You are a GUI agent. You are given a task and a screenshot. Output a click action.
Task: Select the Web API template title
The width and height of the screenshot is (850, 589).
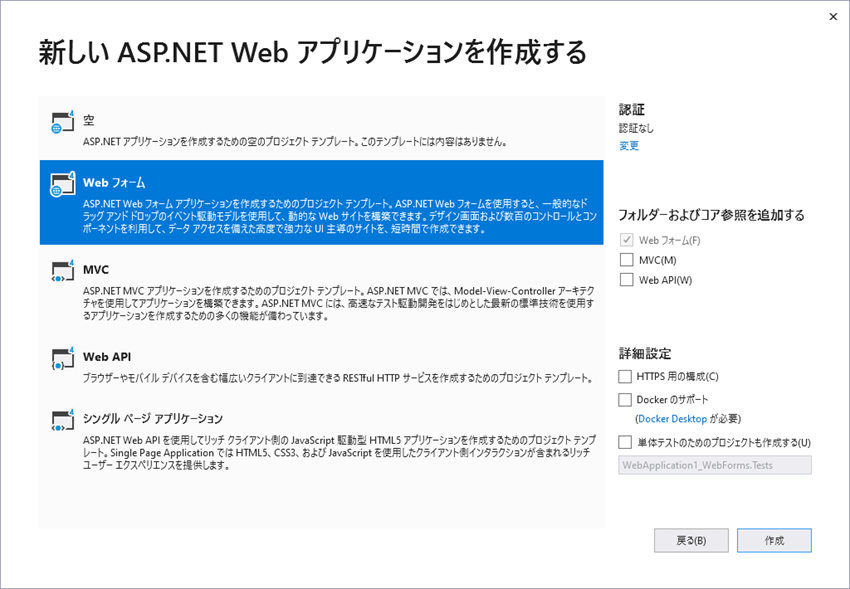107,357
